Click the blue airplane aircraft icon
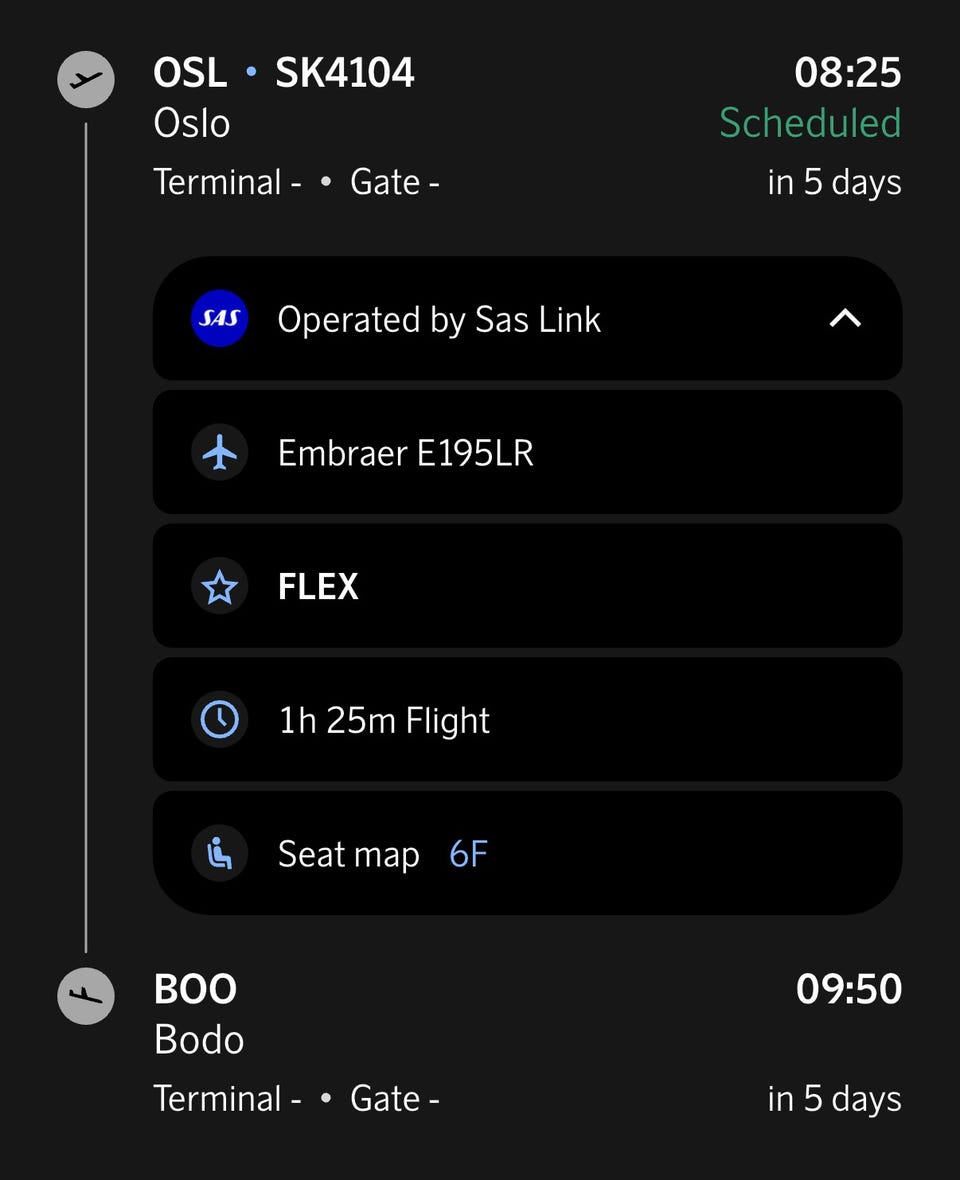Image resolution: width=960 pixels, height=1180 pixels. tap(219, 452)
